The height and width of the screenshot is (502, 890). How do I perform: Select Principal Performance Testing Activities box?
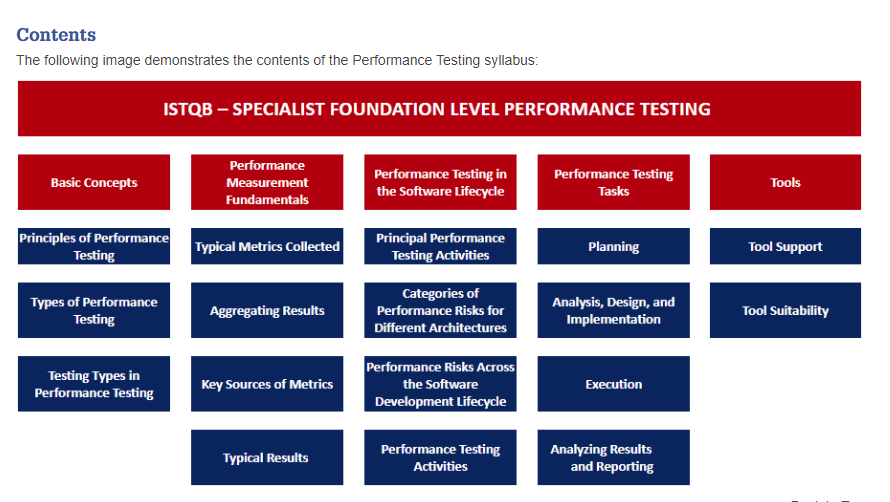pos(440,246)
